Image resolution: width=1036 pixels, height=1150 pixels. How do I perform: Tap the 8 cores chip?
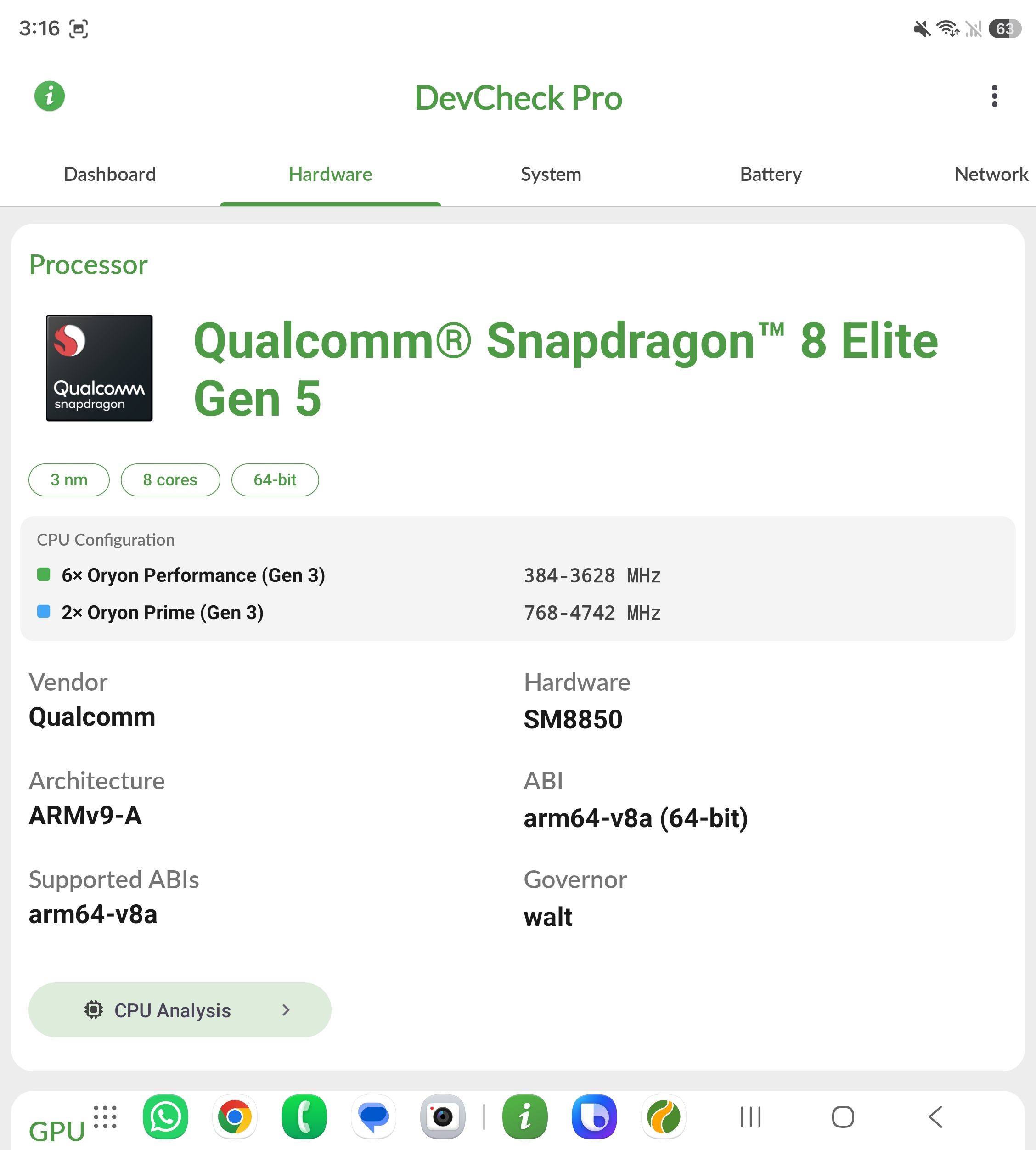170,480
